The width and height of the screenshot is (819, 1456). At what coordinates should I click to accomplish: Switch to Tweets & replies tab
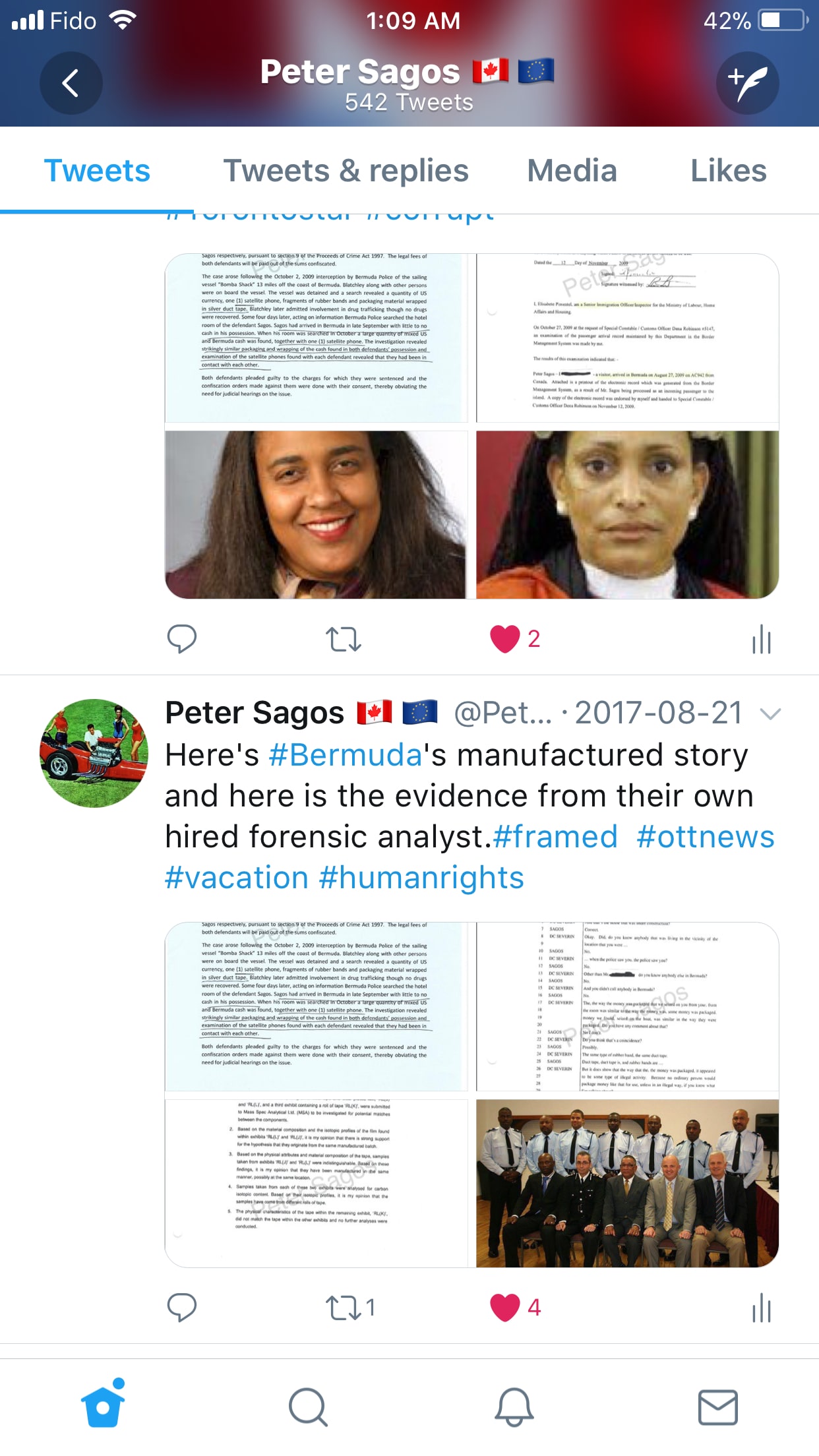coord(346,171)
